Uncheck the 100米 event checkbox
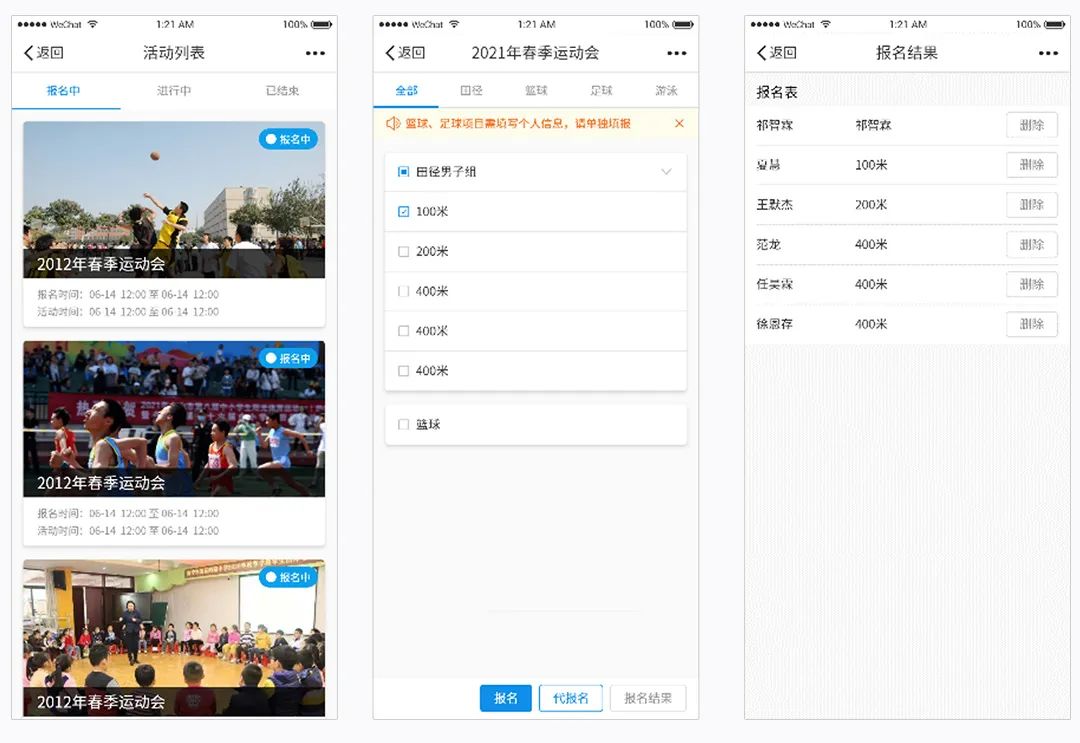1080x743 pixels. pyautogui.click(x=404, y=211)
